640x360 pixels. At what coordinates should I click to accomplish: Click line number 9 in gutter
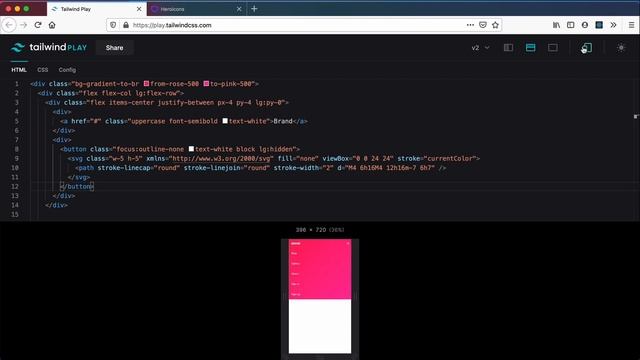click(x=17, y=158)
